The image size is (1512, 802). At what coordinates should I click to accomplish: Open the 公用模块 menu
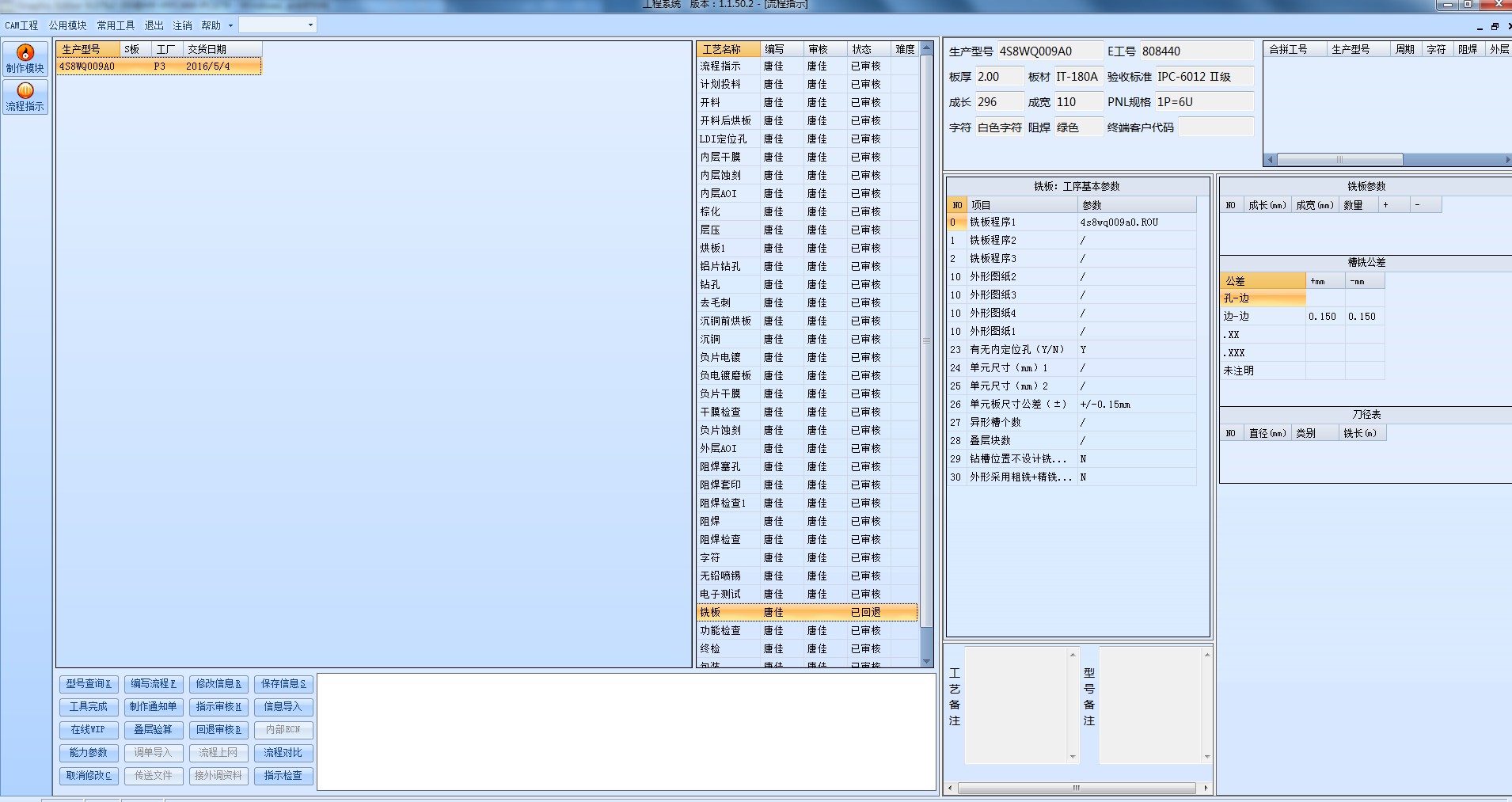coord(68,25)
